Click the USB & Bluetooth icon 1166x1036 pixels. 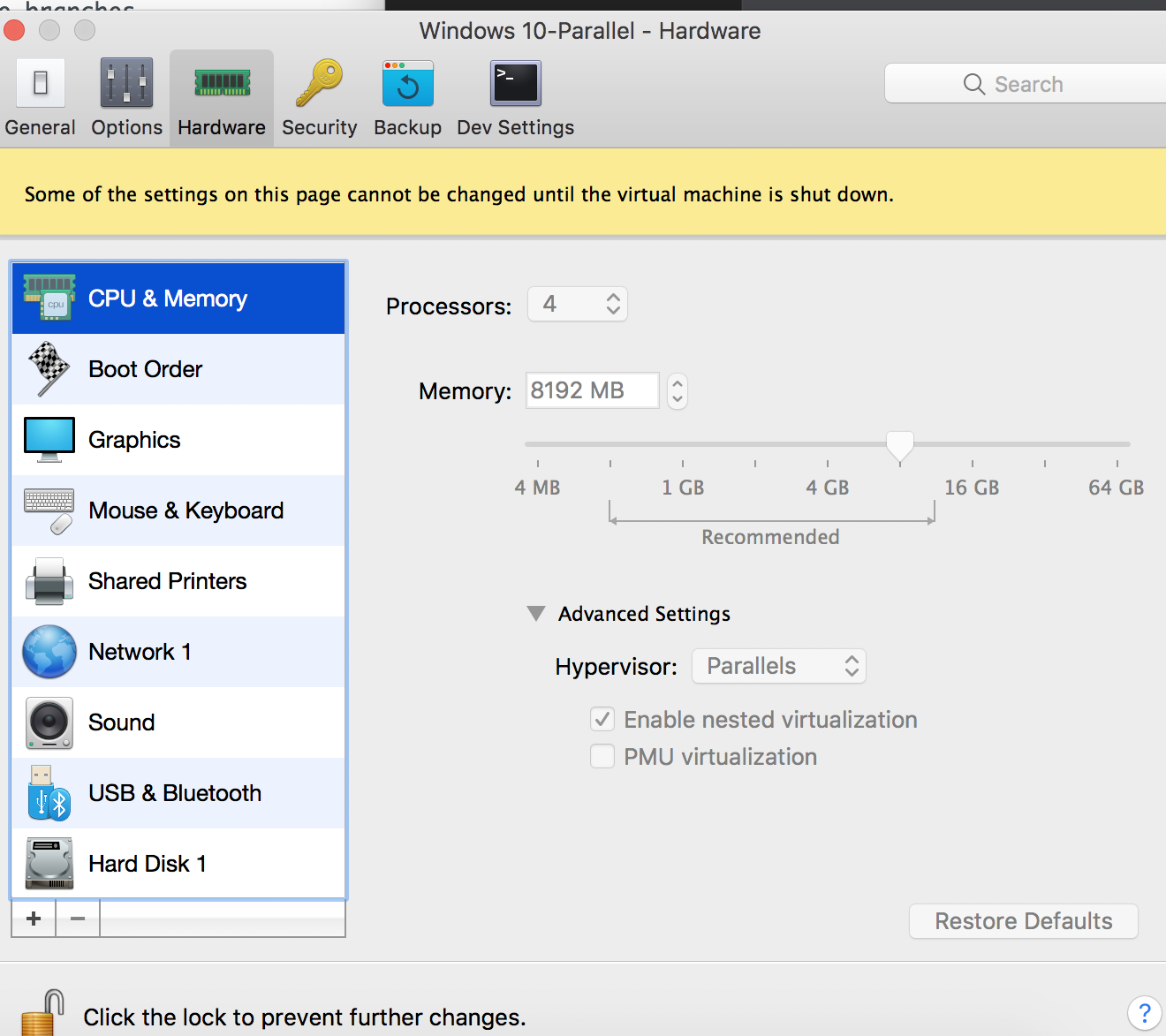click(x=49, y=793)
